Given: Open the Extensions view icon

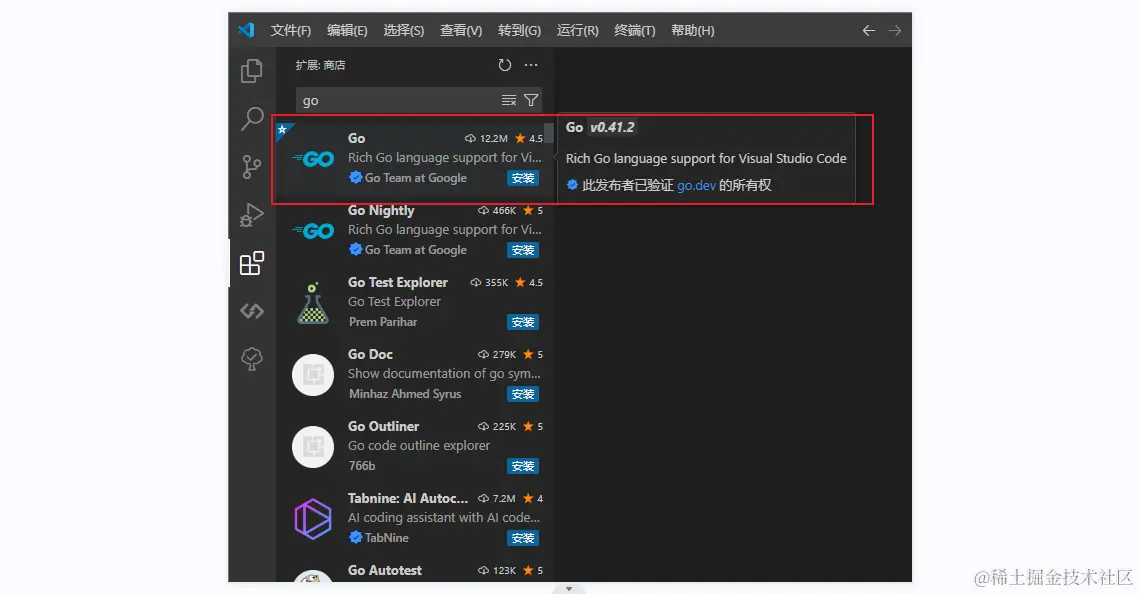Looking at the screenshot, I should coord(252,263).
